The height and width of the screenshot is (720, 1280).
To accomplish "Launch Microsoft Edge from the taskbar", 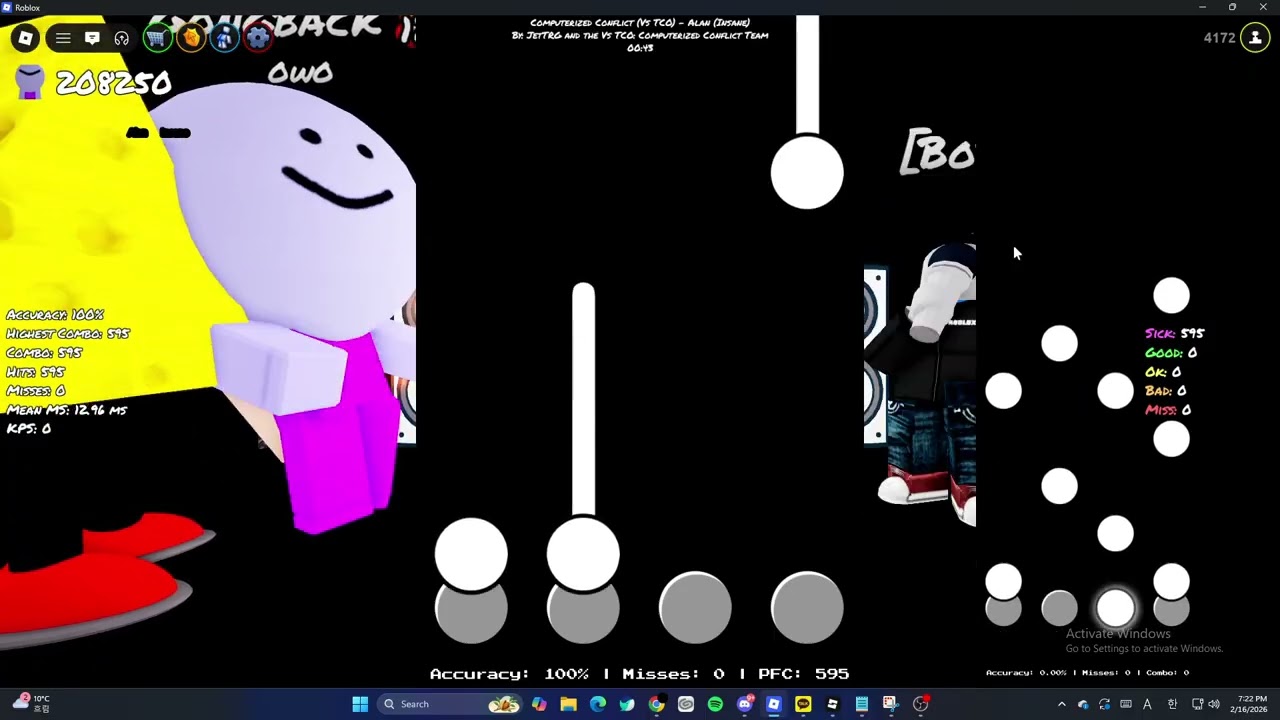I will [598, 704].
